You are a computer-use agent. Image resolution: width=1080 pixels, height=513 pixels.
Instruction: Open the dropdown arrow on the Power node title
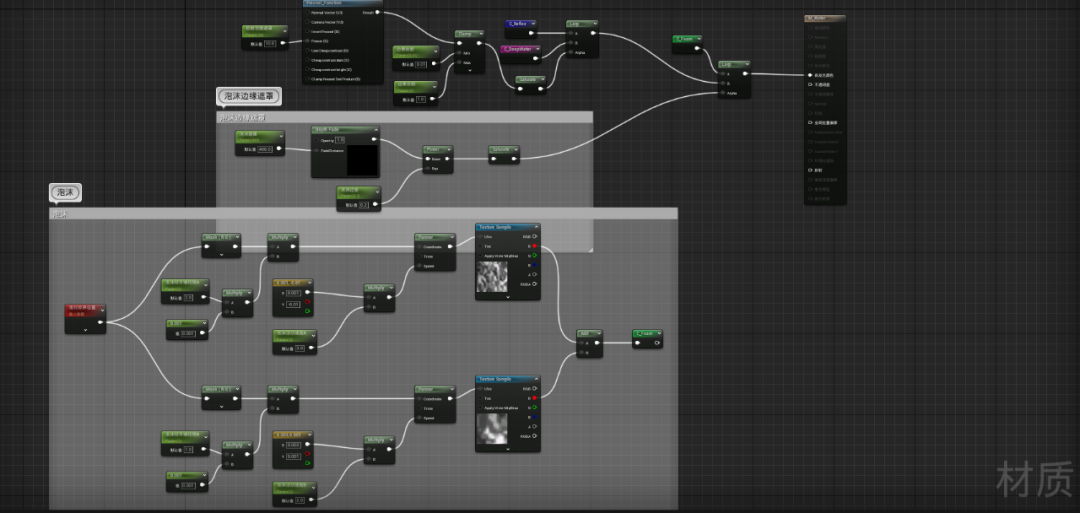click(449, 149)
